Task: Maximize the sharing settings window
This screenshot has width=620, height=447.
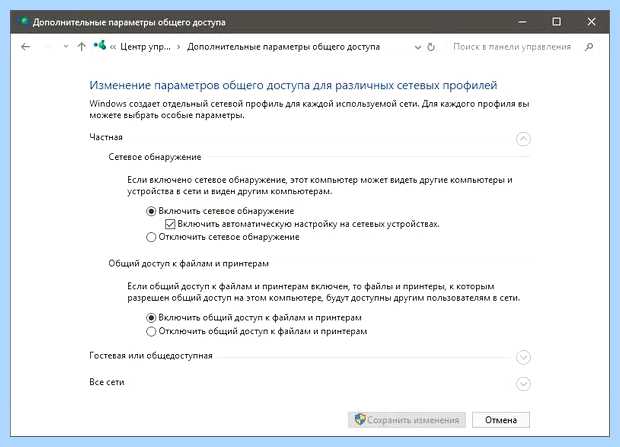Action: pos(556,22)
